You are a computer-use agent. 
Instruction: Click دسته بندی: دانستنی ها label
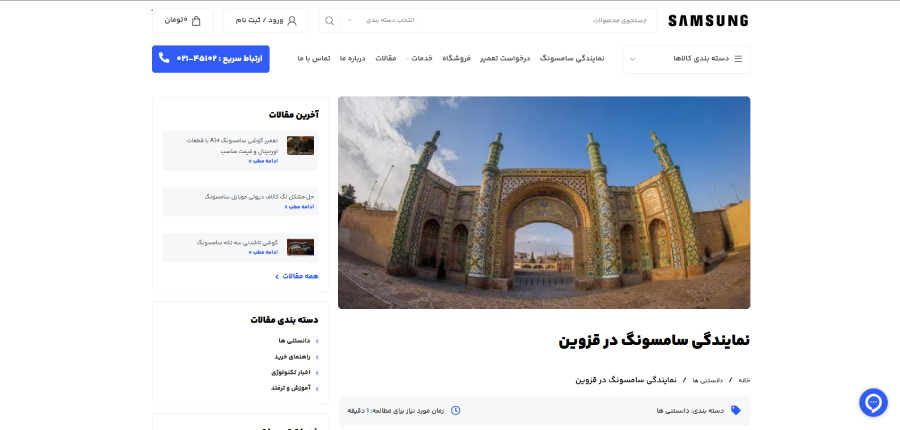pos(690,410)
